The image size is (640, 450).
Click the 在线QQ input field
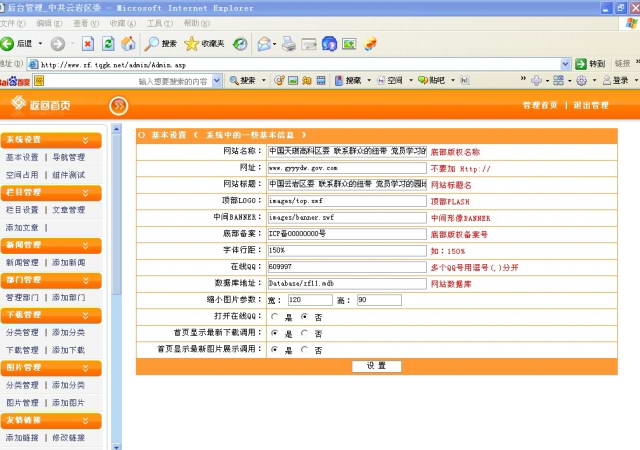pos(347,267)
